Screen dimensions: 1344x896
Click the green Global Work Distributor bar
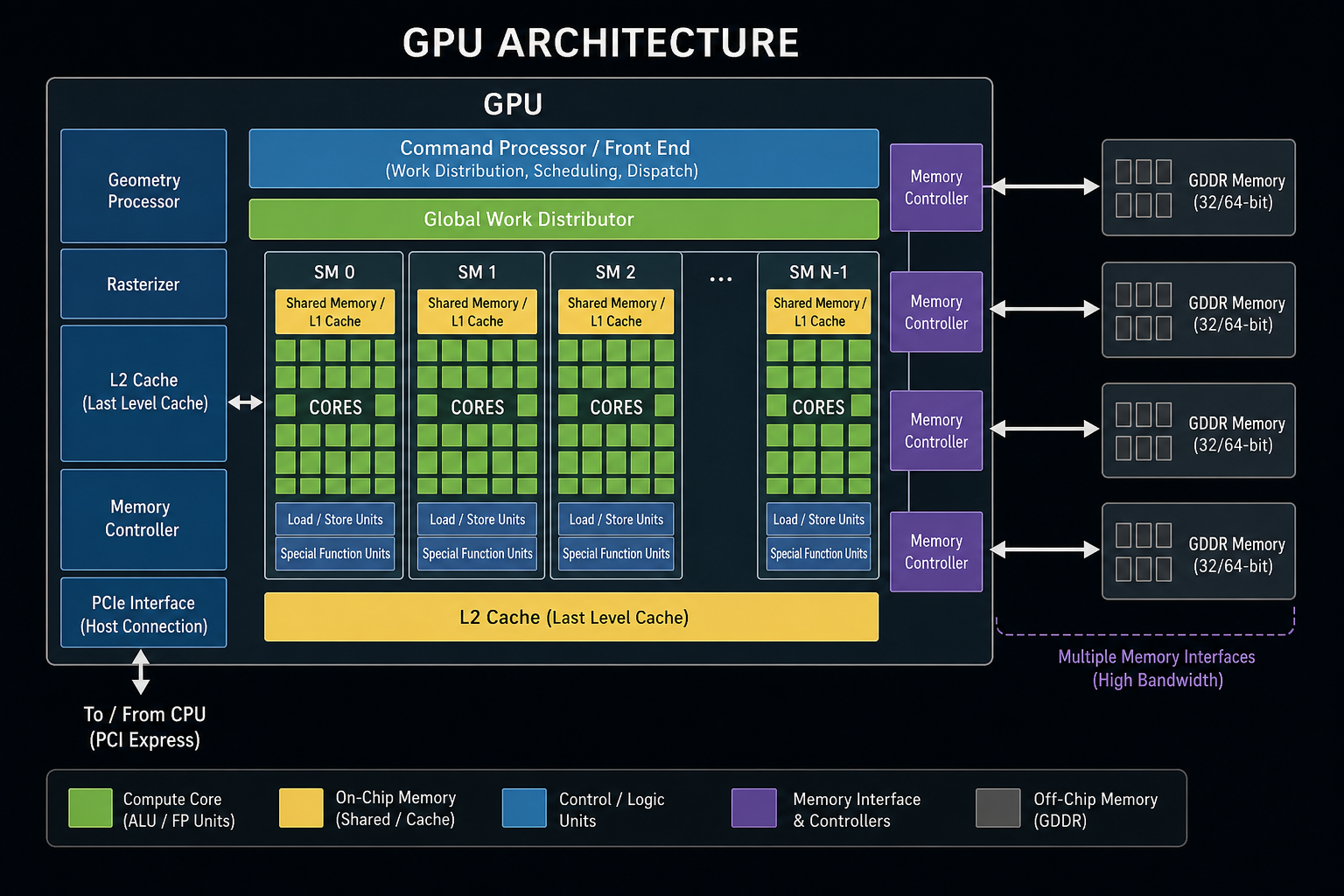point(563,219)
